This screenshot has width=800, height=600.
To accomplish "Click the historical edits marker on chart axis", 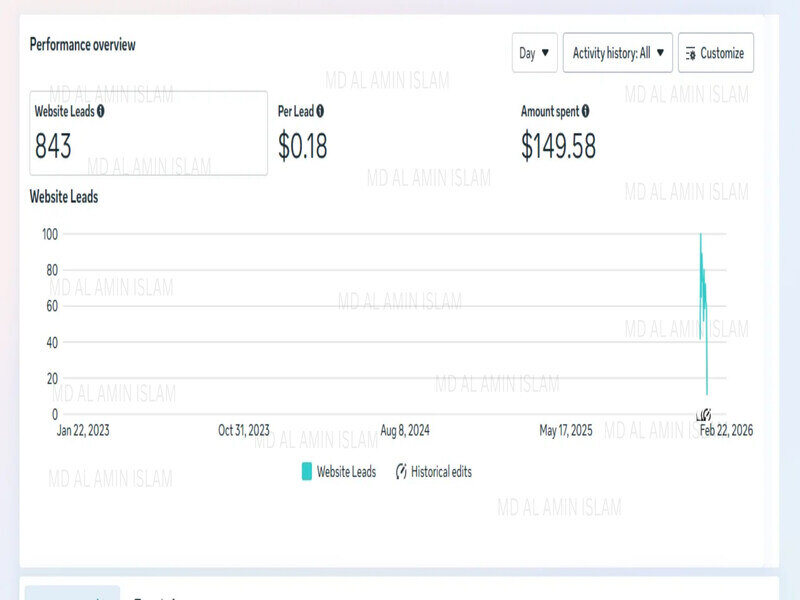I will [704, 415].
